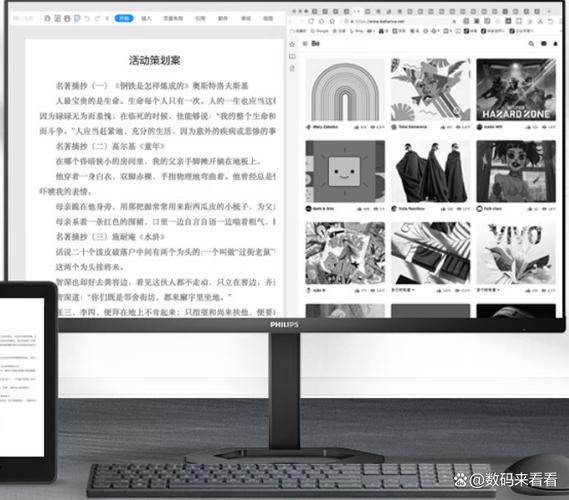Switch to the 插入 ribbon tab
This screenshot has width=569, height=500.
[x=146, y=18]
